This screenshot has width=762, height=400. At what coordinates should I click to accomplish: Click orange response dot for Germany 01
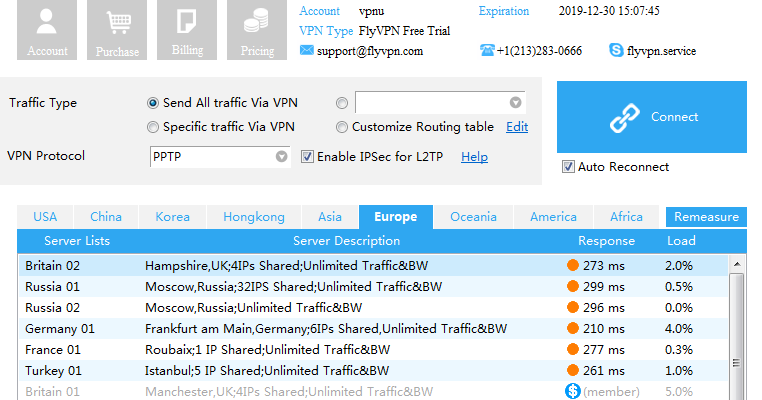pyautogui.click(x=573, y=329)
